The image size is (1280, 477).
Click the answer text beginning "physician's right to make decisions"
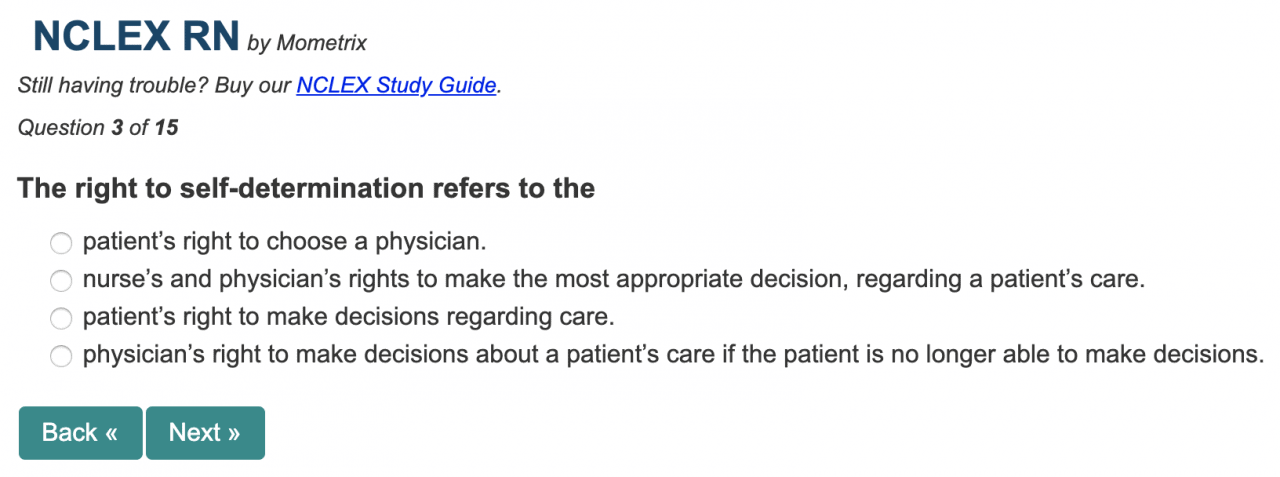673,354
